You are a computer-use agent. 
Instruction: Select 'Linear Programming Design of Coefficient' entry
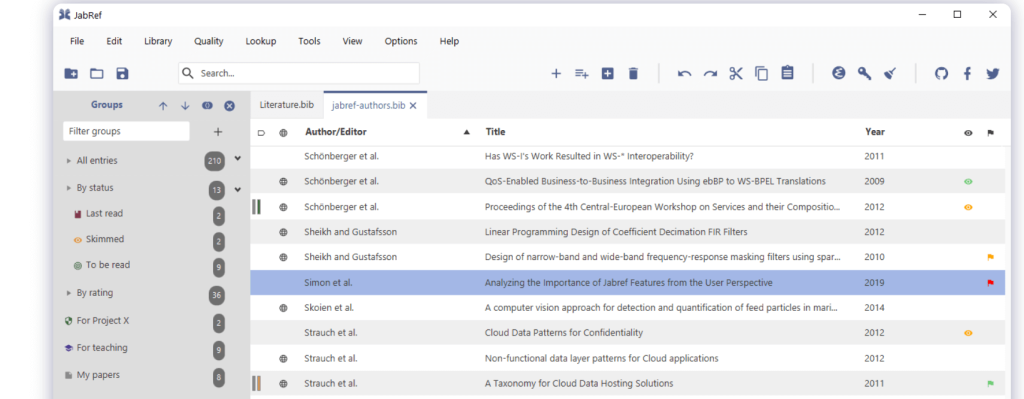[x=628, y=232]
